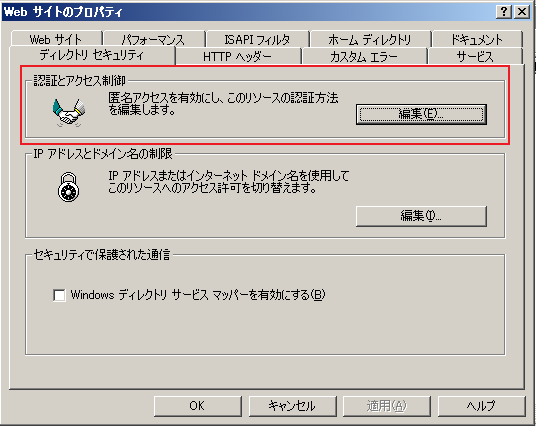Viewport: 536px width, 426px height.
Task: Select the ディレクトリ セキュリティ tab
Action: (x=92, y=55)
